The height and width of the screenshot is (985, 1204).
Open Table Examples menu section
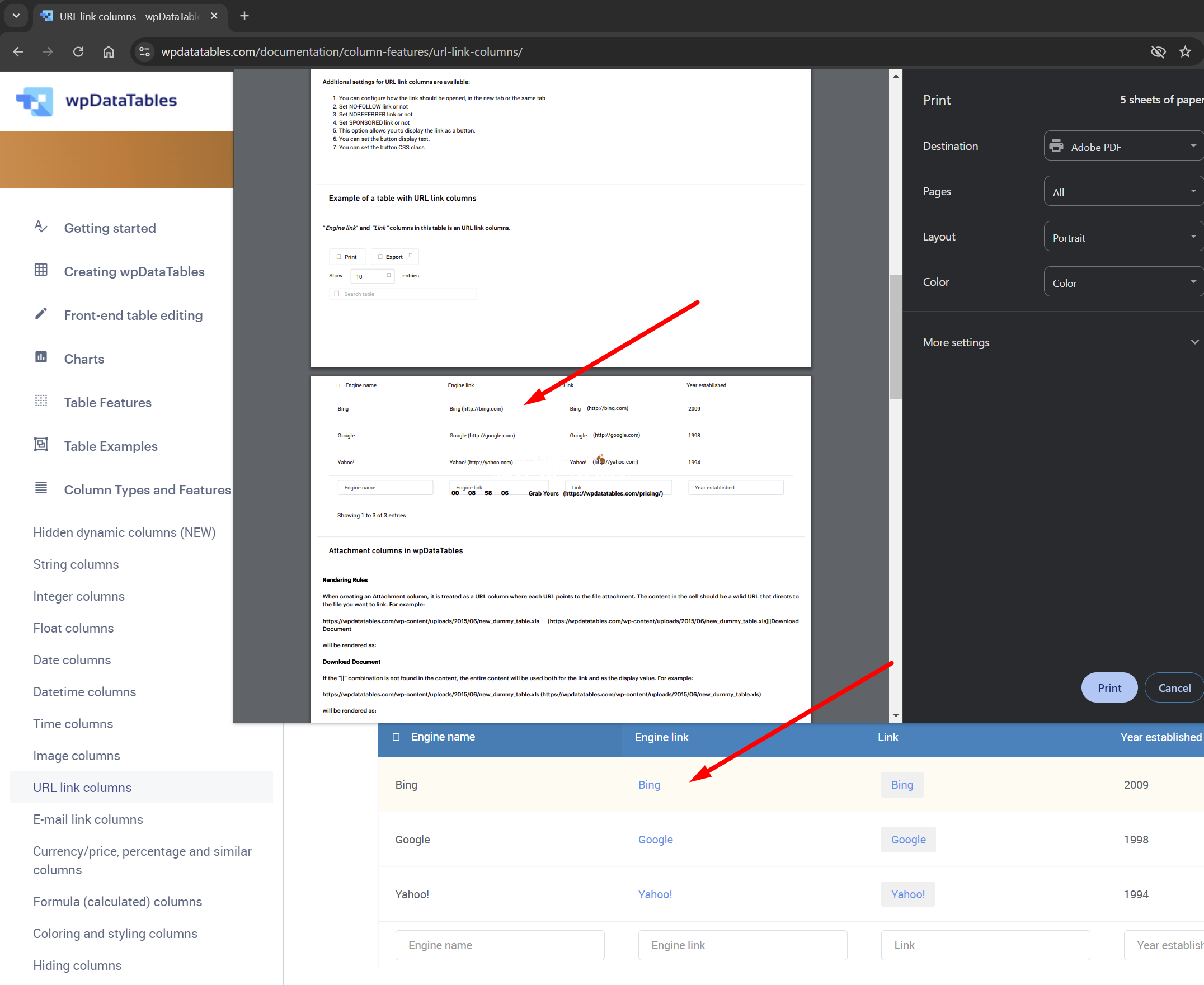111,446
